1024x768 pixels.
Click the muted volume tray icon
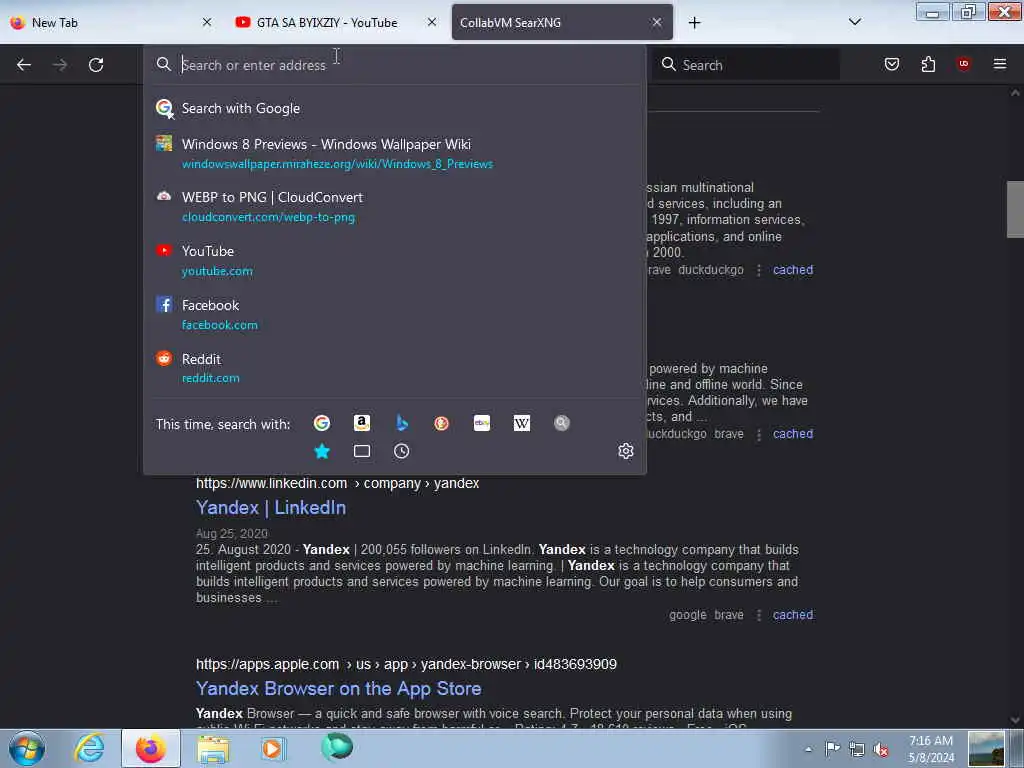(881, 749)
